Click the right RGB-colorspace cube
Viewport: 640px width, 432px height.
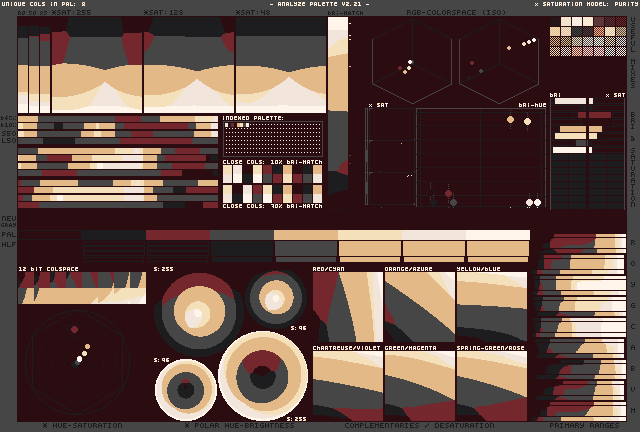point(499,60)
